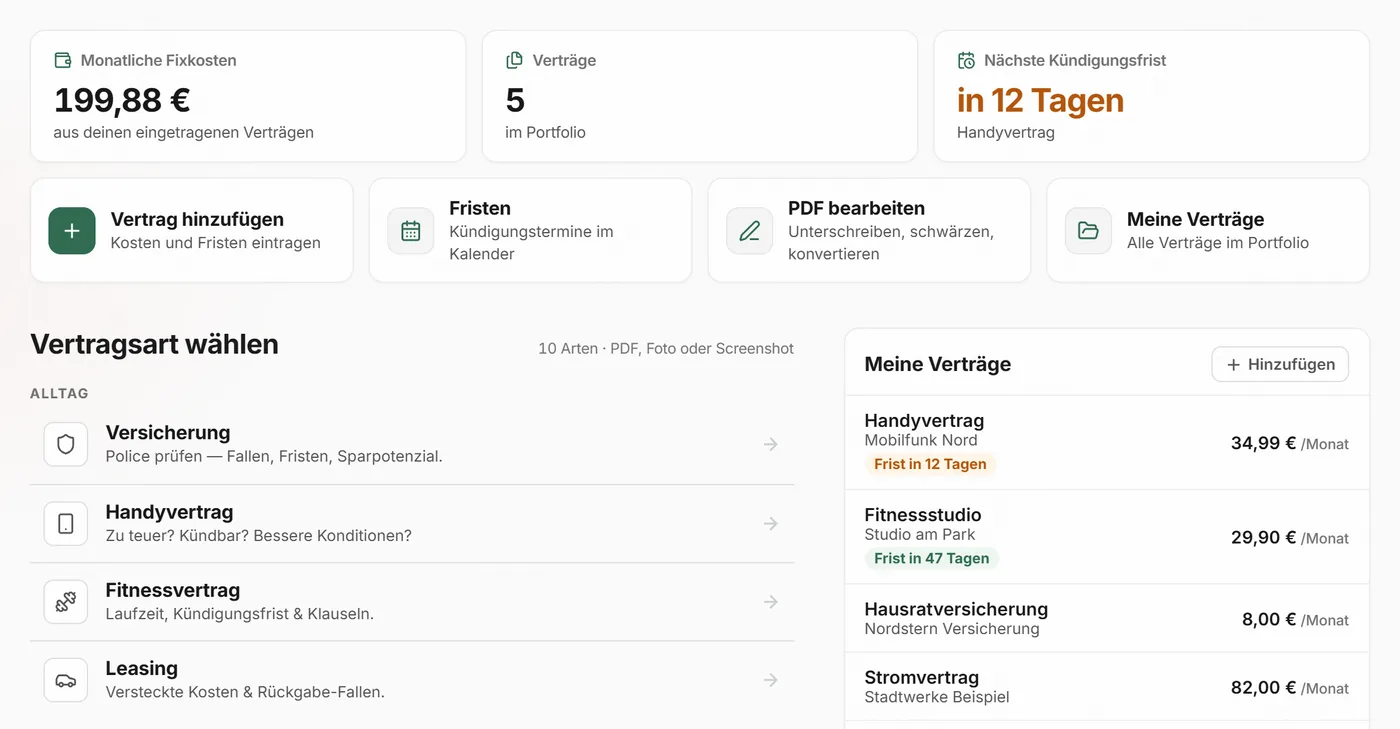
Task: Click the 82,00 € /Monat price
Action: click(x=1290, y=687)
